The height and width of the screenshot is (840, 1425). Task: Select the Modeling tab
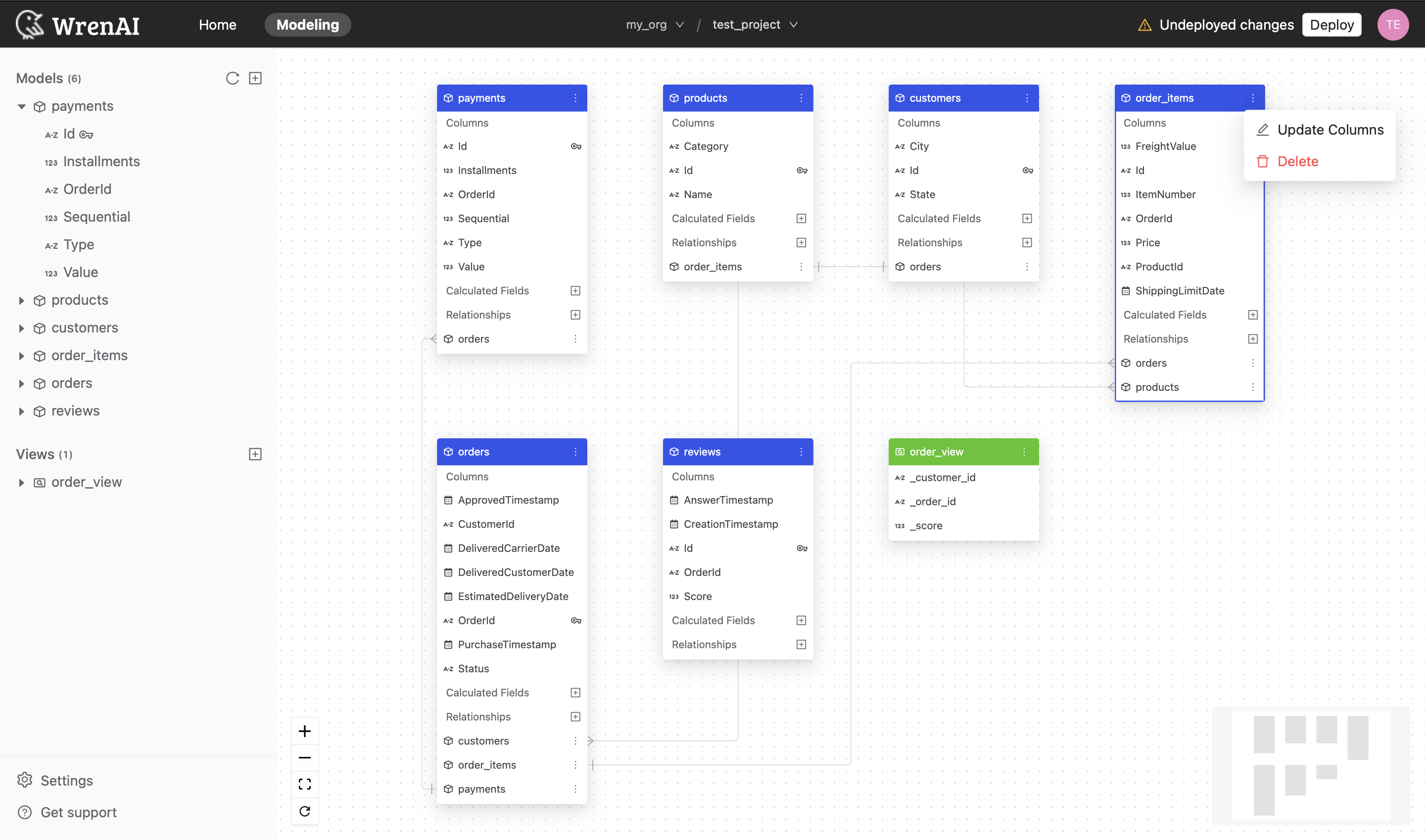click(307, 24)
